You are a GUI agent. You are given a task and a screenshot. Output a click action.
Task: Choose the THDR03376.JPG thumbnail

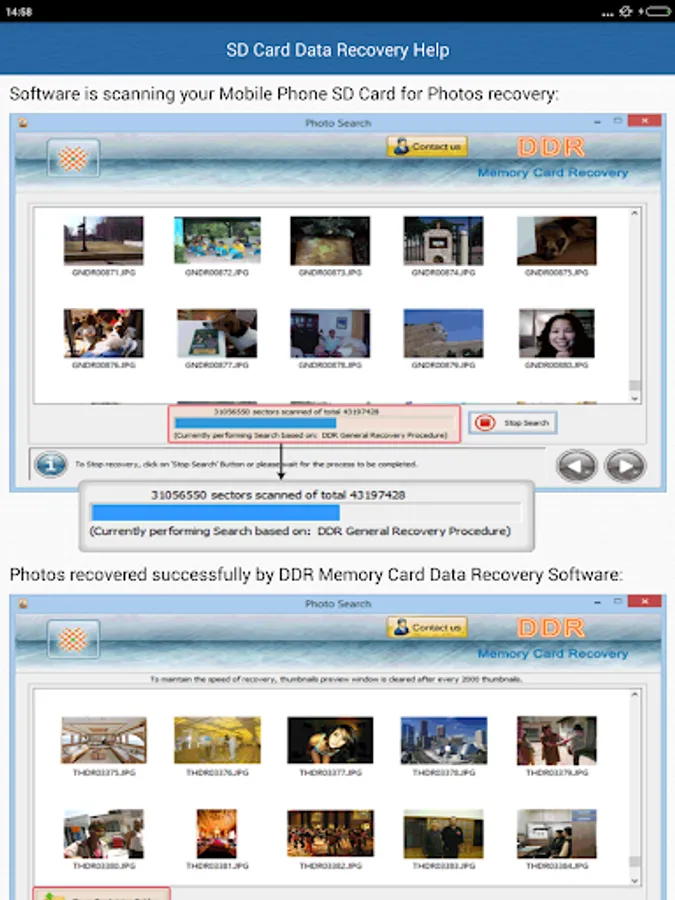coord(217,740)
